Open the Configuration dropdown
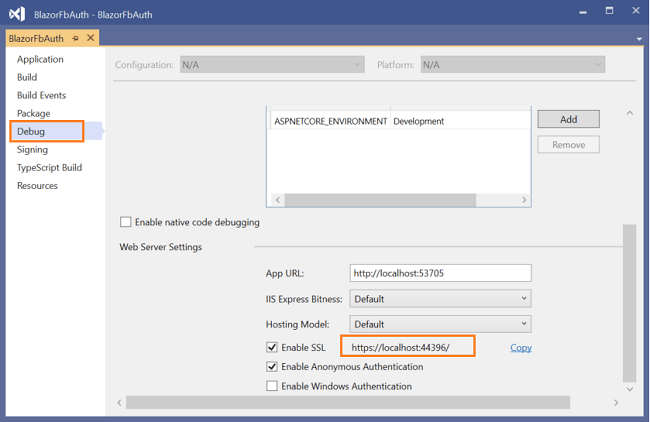The height and width of the screenshot is (422, 650). pyautogui.click(x=272, y=65)
